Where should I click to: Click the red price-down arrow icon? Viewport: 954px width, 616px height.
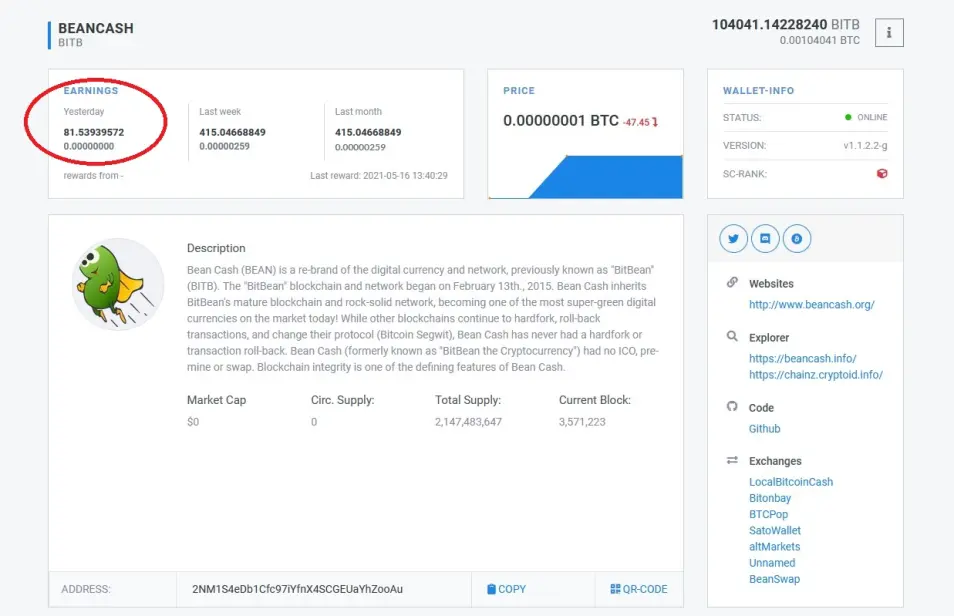point(655,122)
